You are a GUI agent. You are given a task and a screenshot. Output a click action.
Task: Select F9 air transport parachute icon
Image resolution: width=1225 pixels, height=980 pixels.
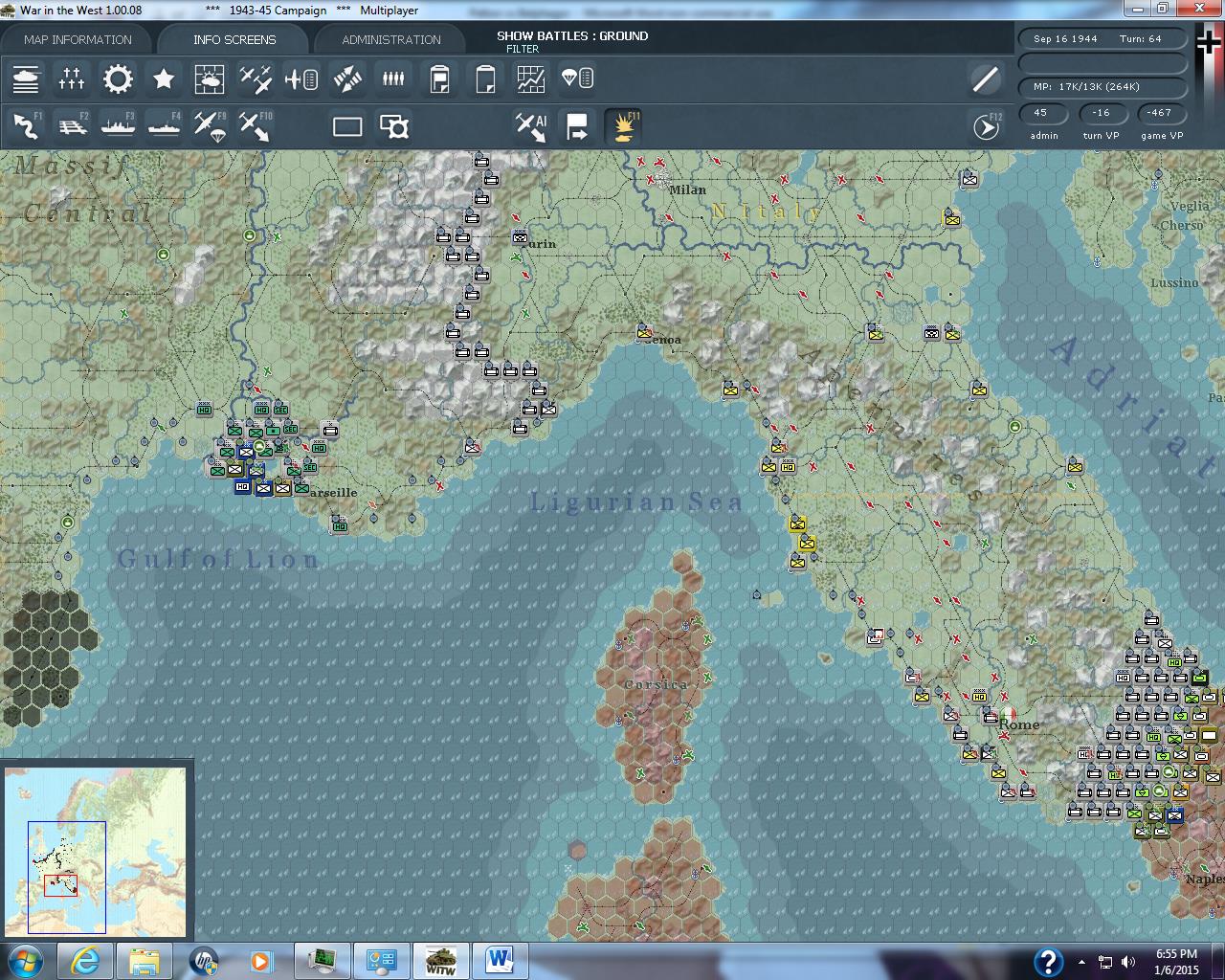coord(210,126)
